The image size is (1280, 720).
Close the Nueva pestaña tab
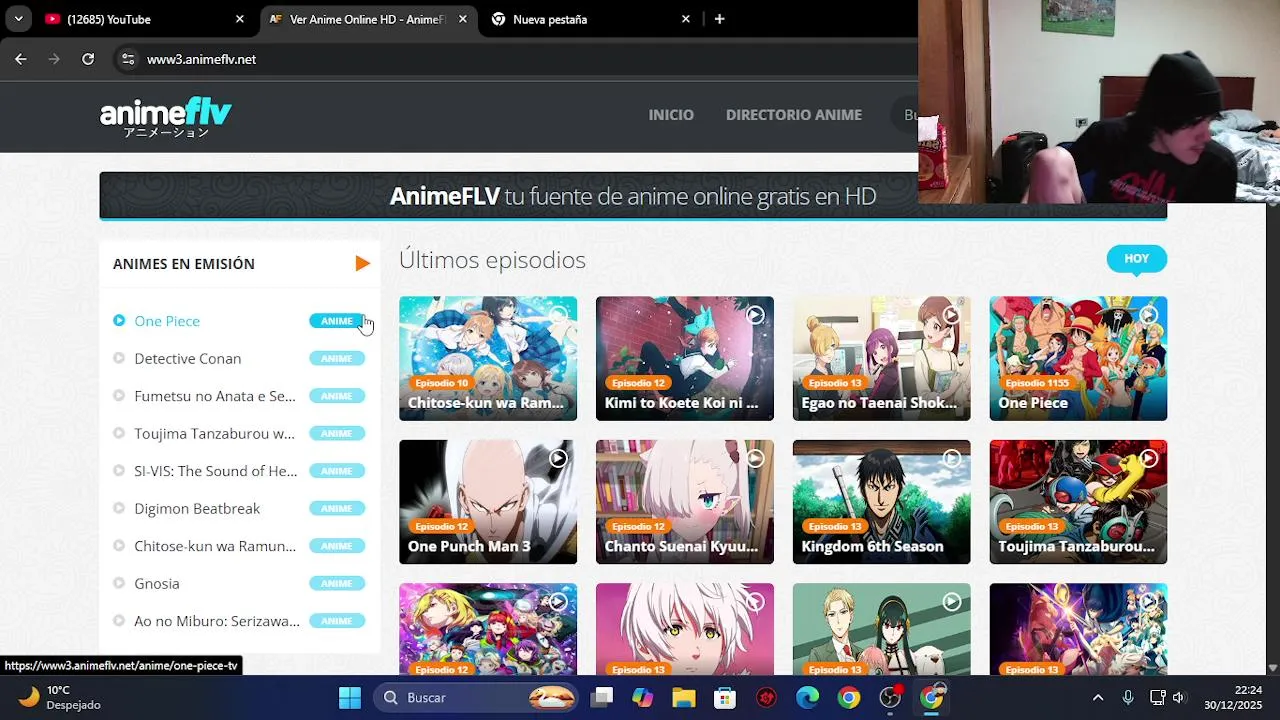pyautogui.click(x=685, y=19)
